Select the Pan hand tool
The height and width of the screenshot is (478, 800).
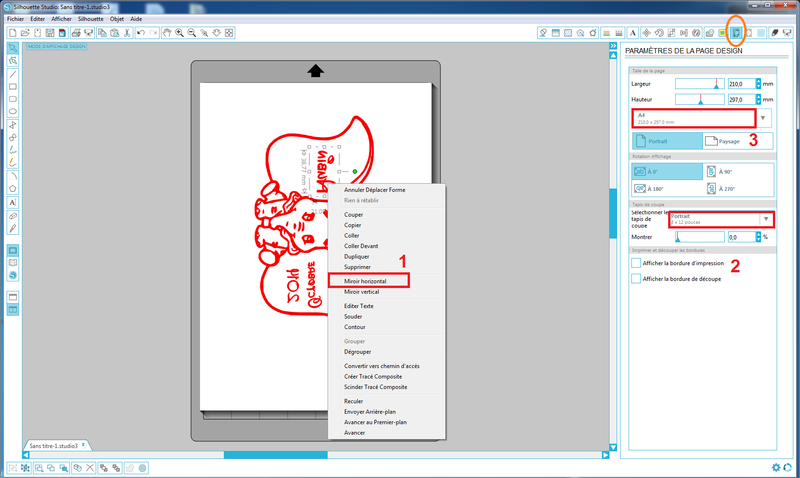tap(167, 33)
